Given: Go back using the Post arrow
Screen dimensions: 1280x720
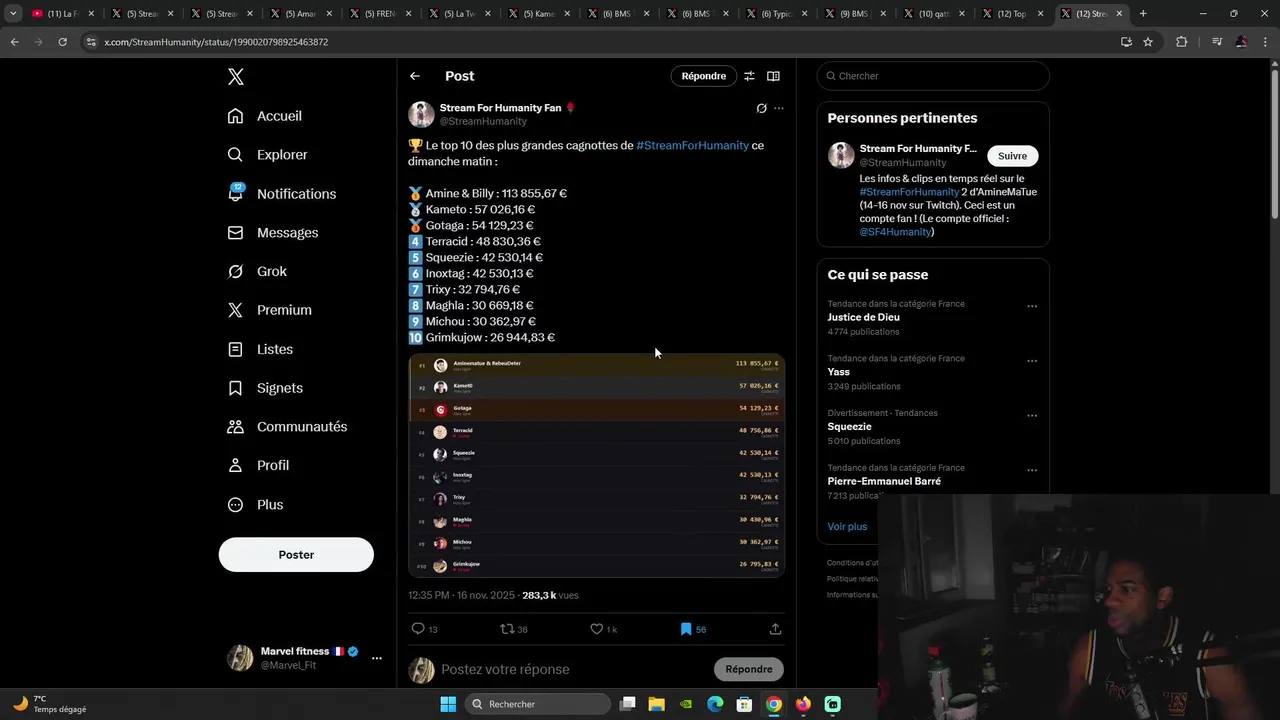Looking at the screenshot, I should (x=415, y=76).
